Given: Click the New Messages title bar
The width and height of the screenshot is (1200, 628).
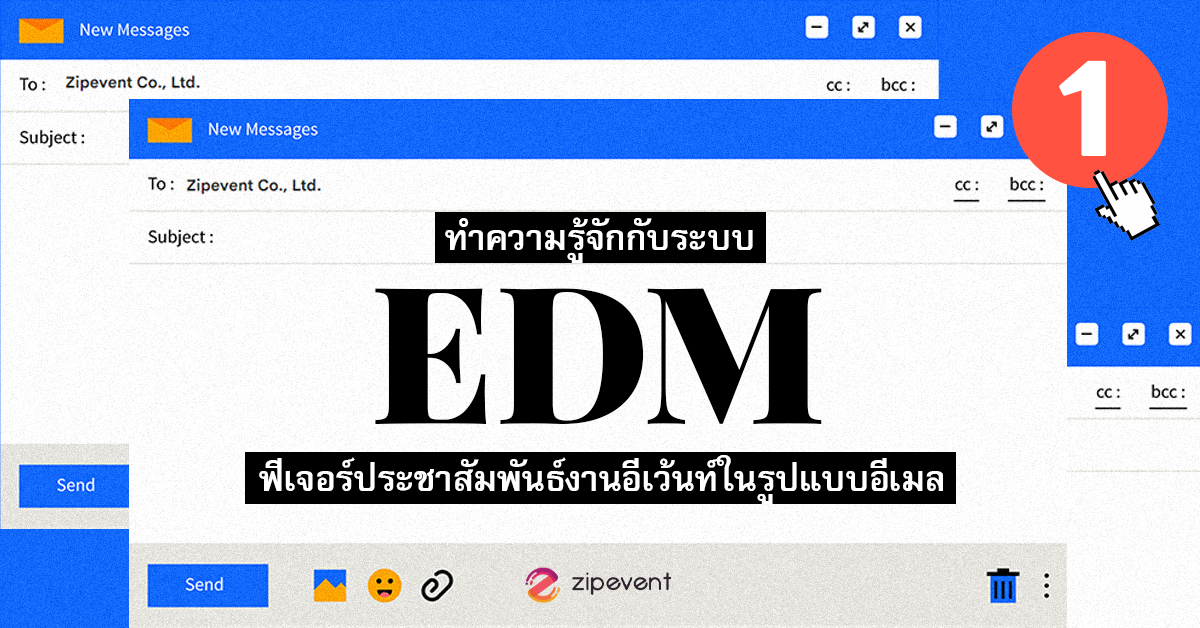Looking at the screenshot, I should pyautogui.click(x=261, y=129).
